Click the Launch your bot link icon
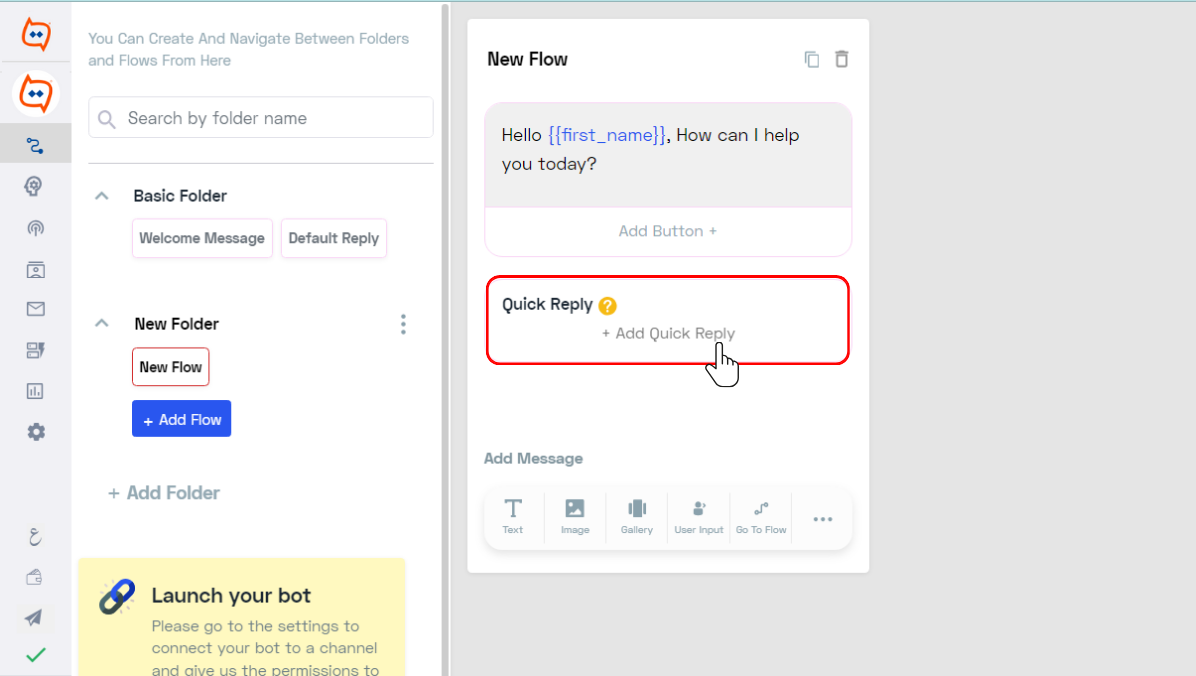Viewport: 1196px width, 676px height. click(x=117, y=597)
